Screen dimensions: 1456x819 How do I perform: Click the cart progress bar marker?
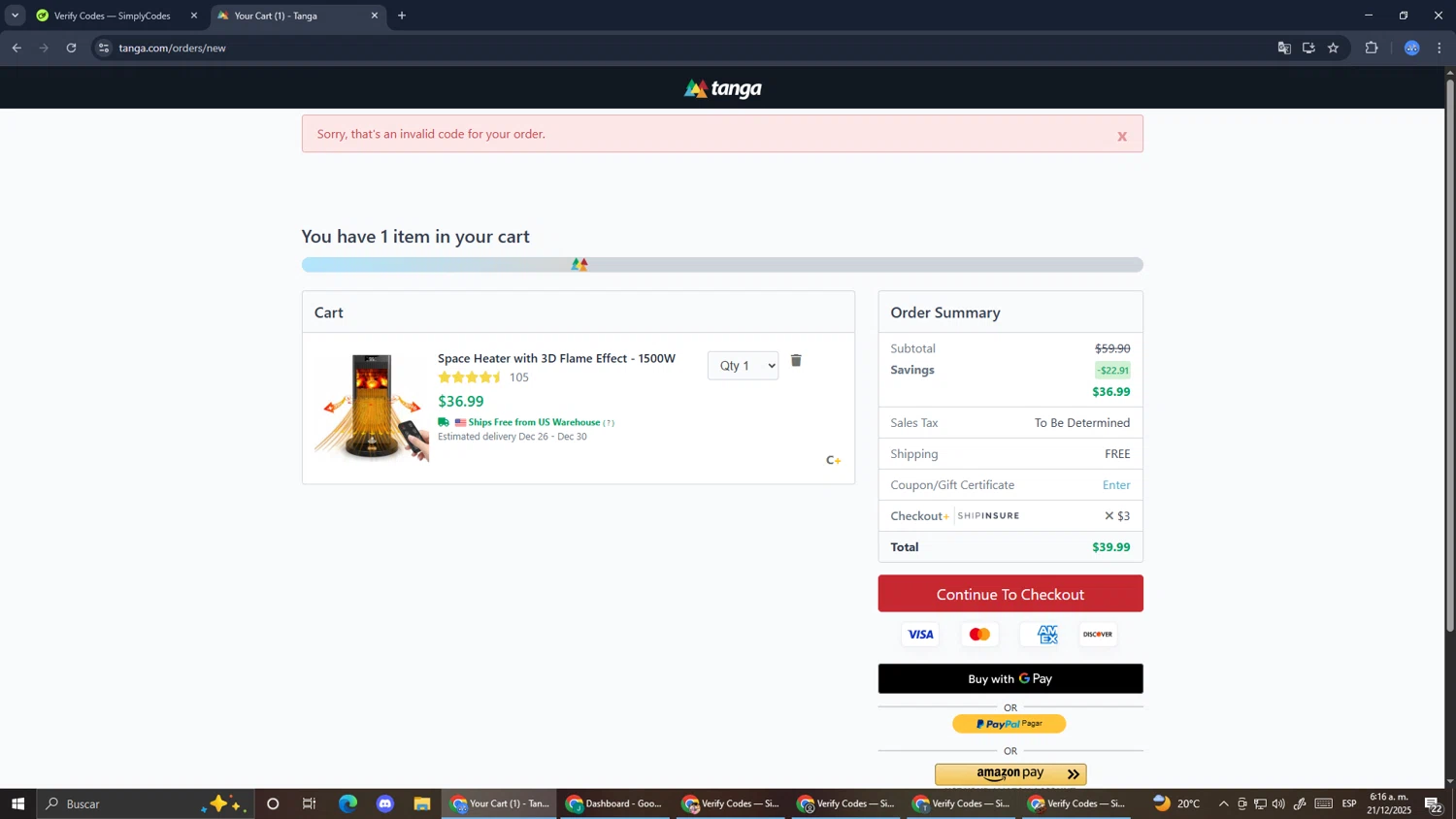coord(580,264)
